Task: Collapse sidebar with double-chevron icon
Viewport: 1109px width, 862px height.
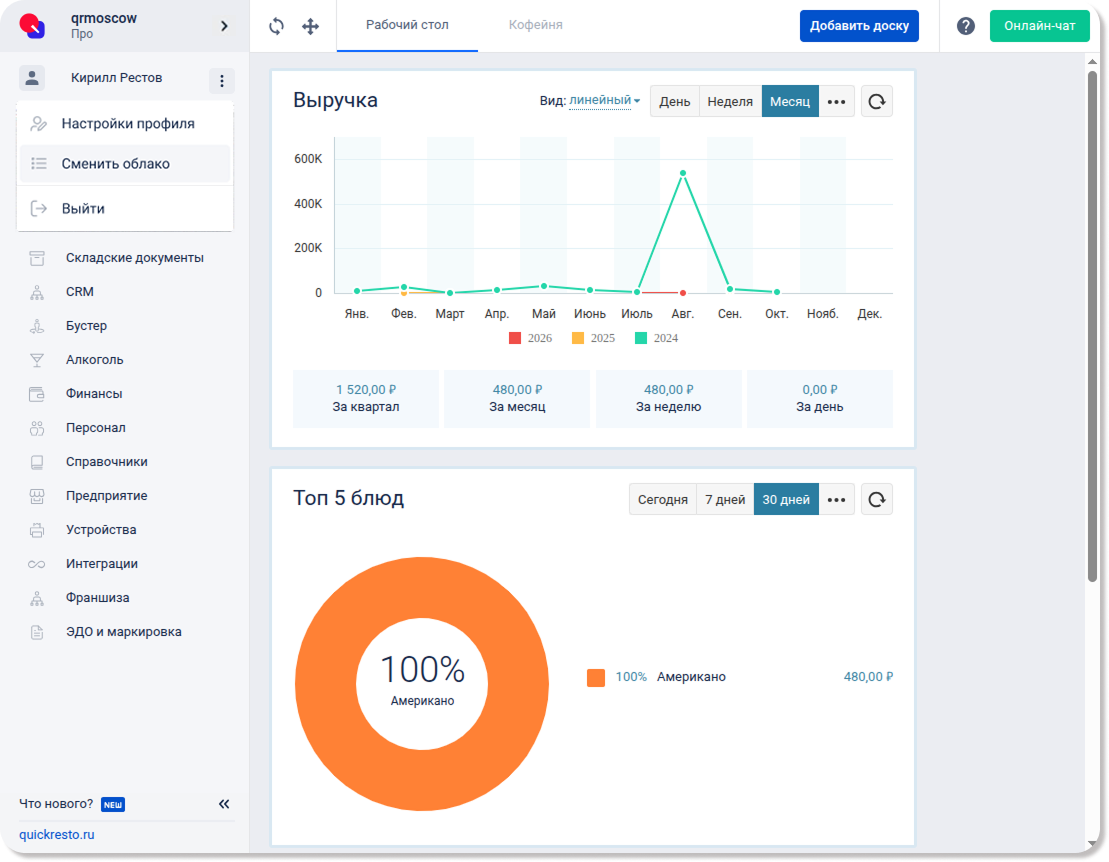Action: (x=223, y=804)
